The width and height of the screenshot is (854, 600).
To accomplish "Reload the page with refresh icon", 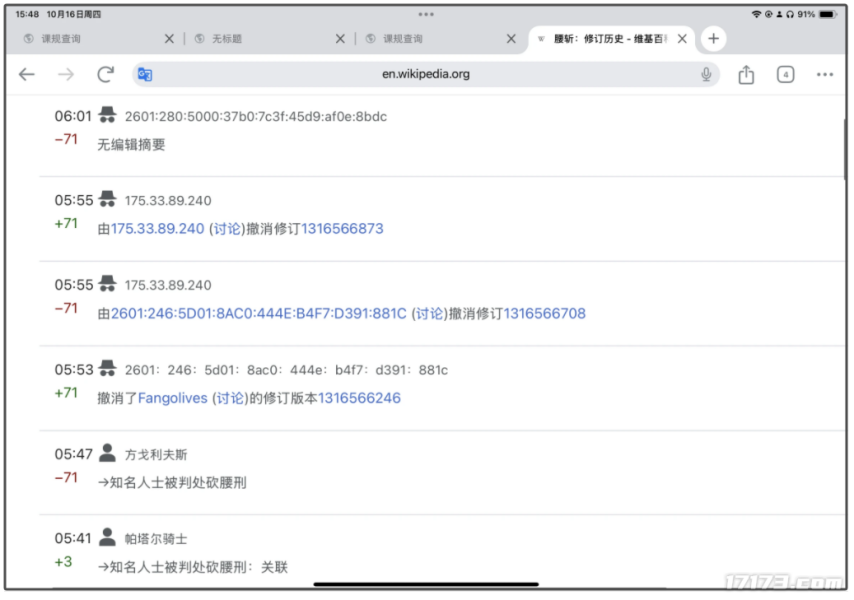I will 105,74.
